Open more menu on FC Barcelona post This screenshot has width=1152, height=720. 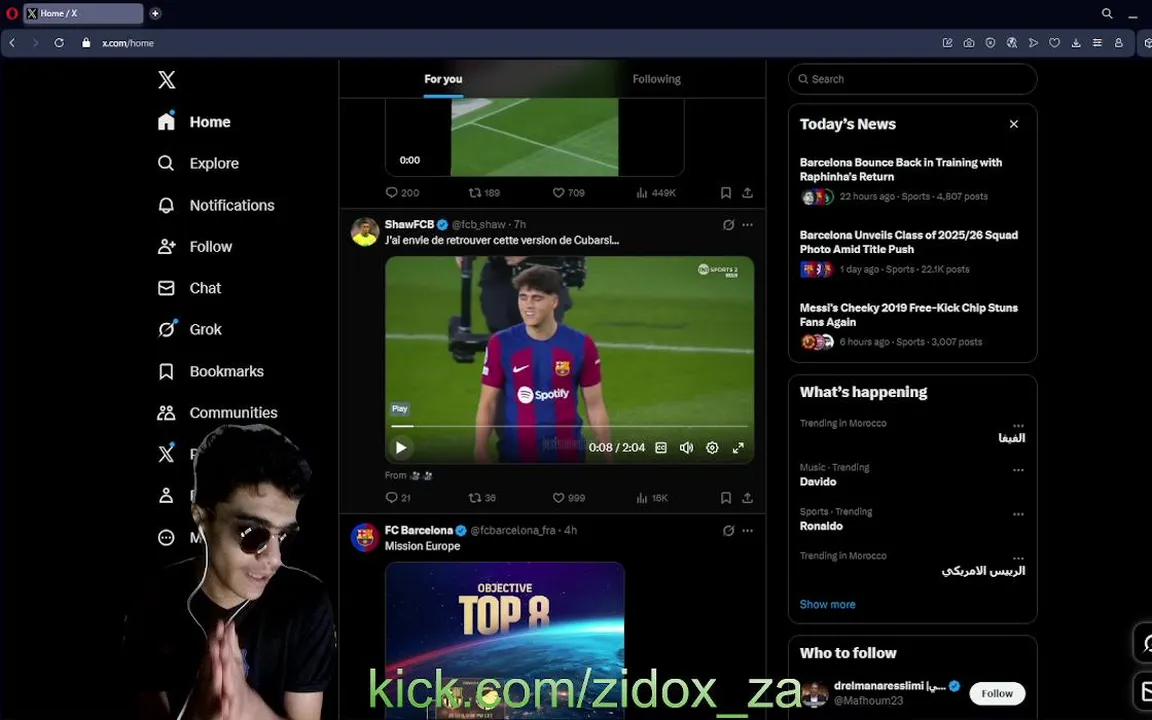pos(747,530)
